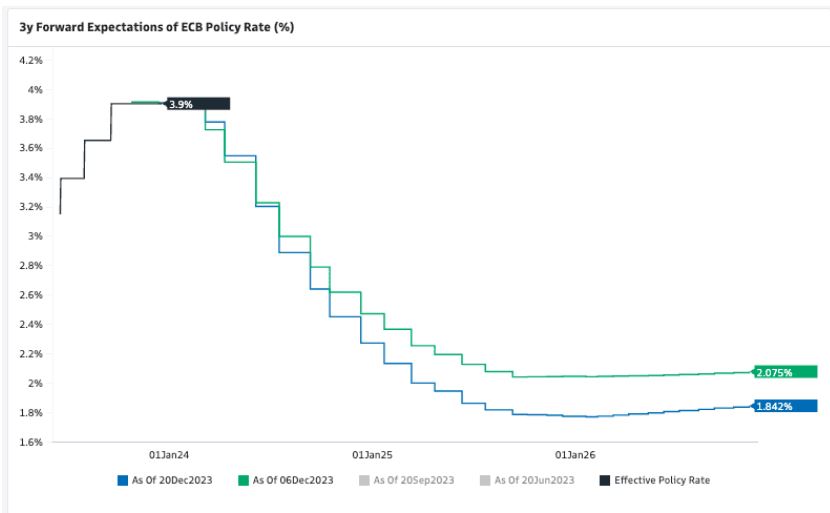This screenshot has width=830, height=513.
Task: Click the chart title text
Action: pyautogui.click(x=156, y=27)
